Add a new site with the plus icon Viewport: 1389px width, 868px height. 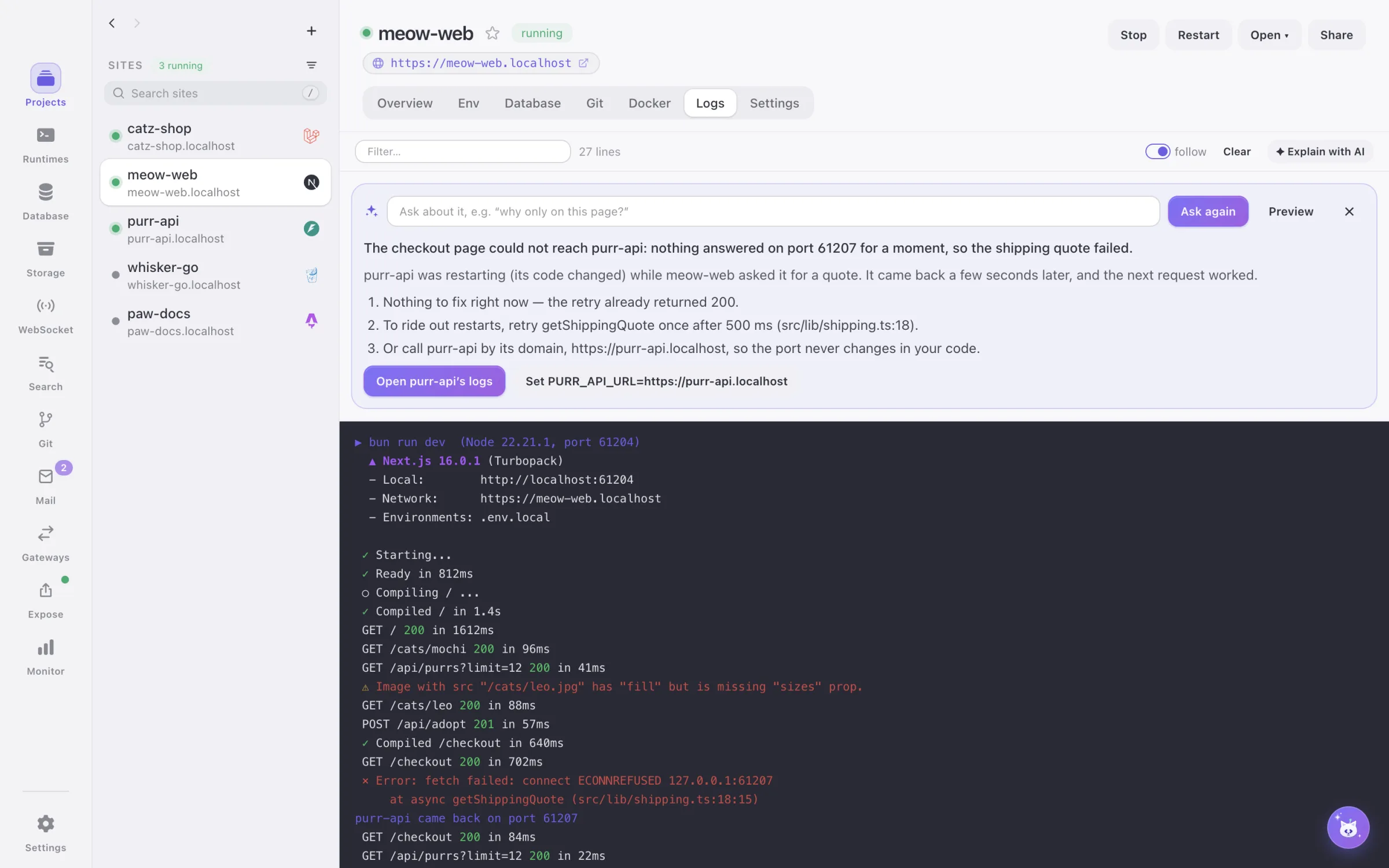point(311,31)
